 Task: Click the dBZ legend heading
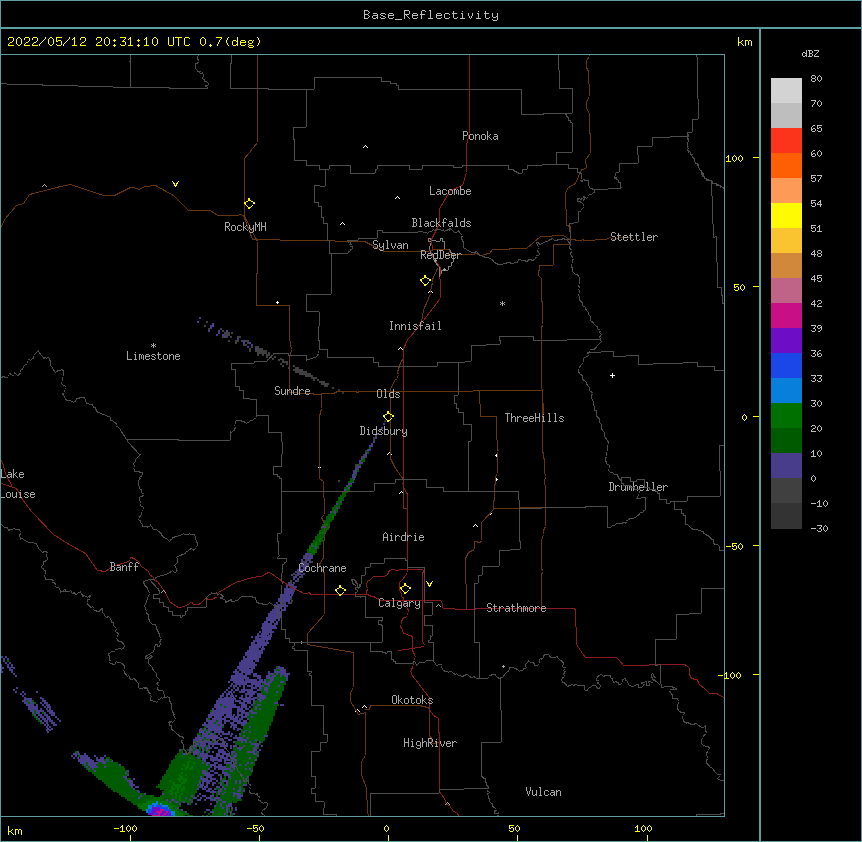point(810,54)
